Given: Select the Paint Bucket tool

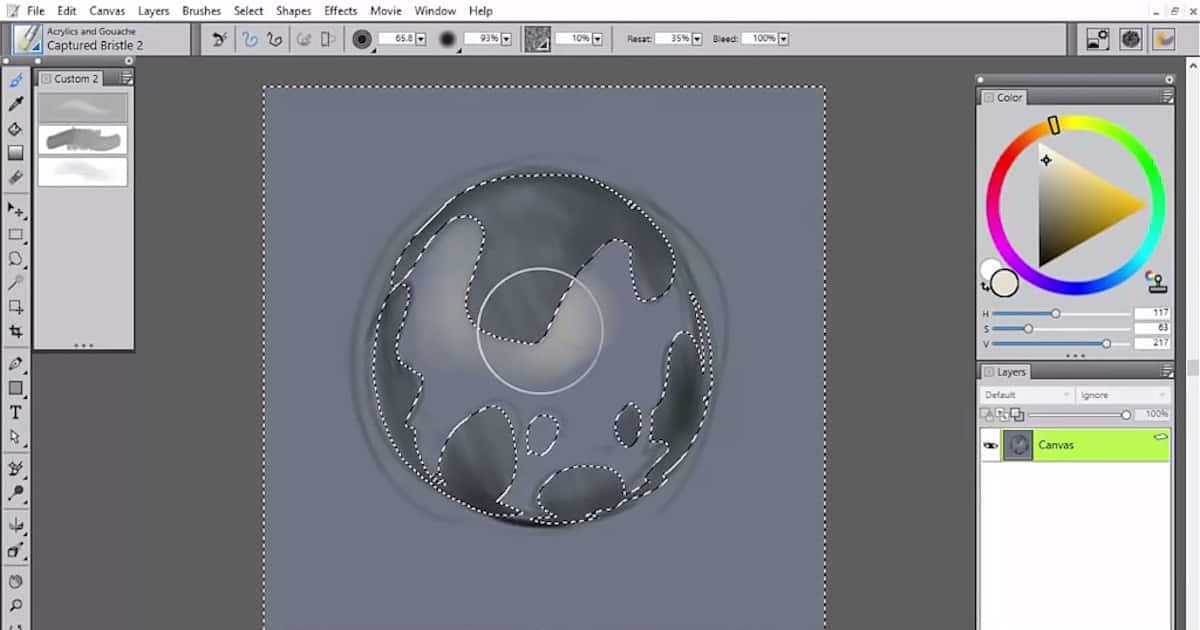Looking at the screenshot, I should pyautogui.click(x=16, y=128).
